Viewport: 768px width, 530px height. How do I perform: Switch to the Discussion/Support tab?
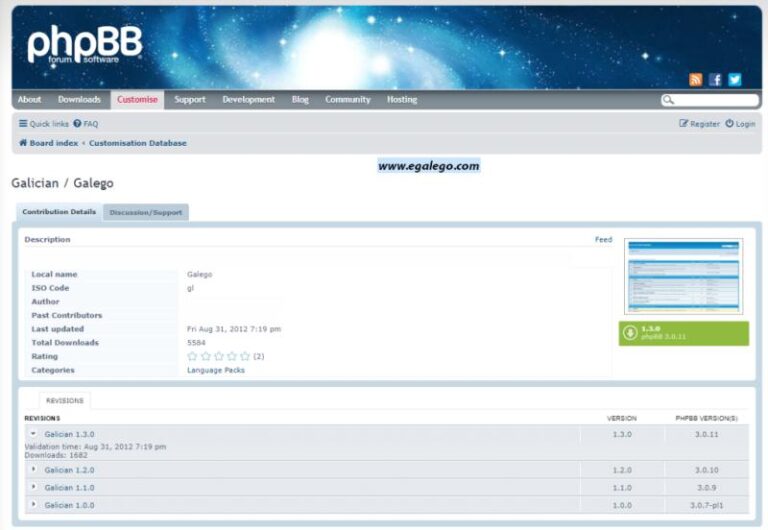145,213
